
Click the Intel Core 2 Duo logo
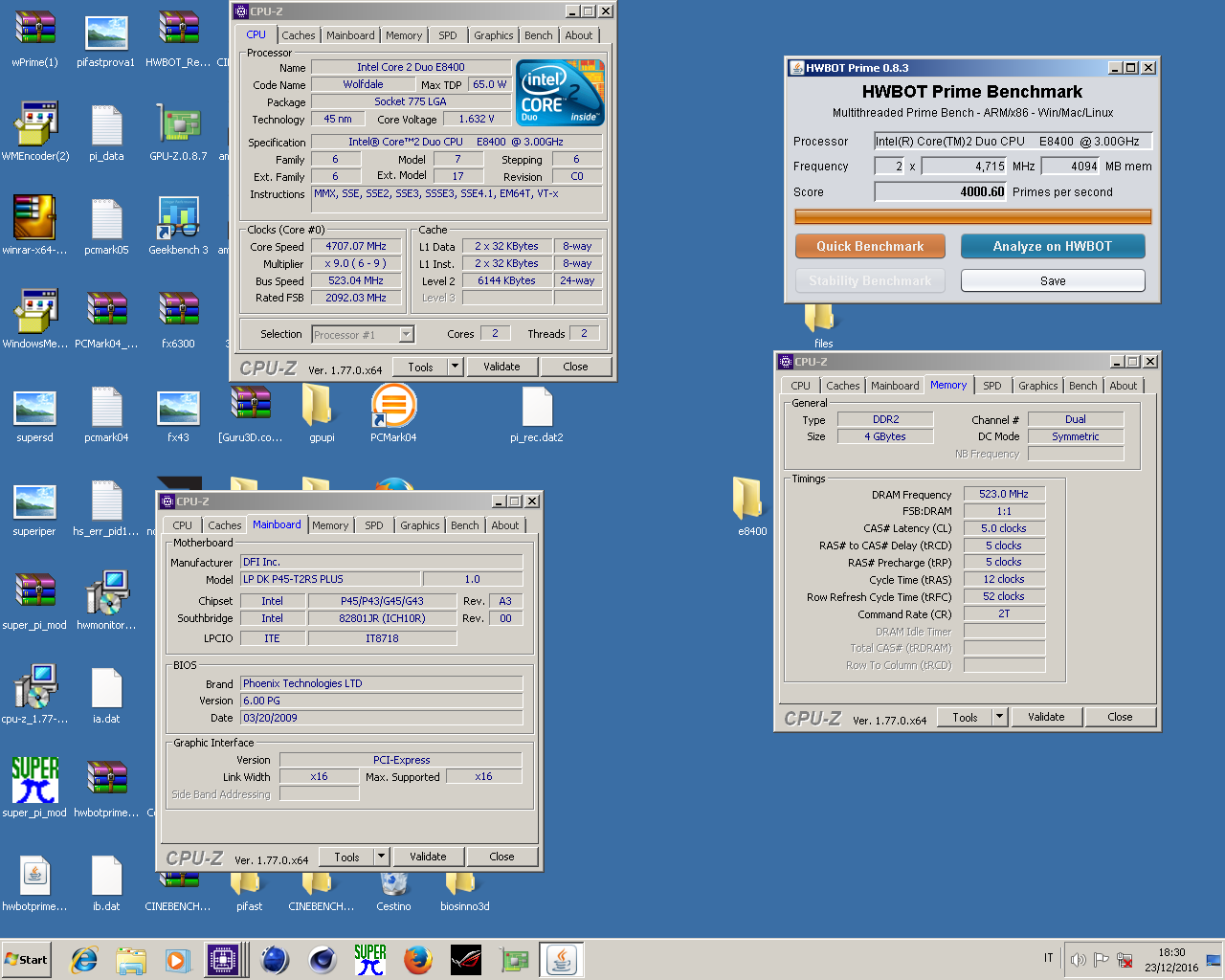(561, 92)
